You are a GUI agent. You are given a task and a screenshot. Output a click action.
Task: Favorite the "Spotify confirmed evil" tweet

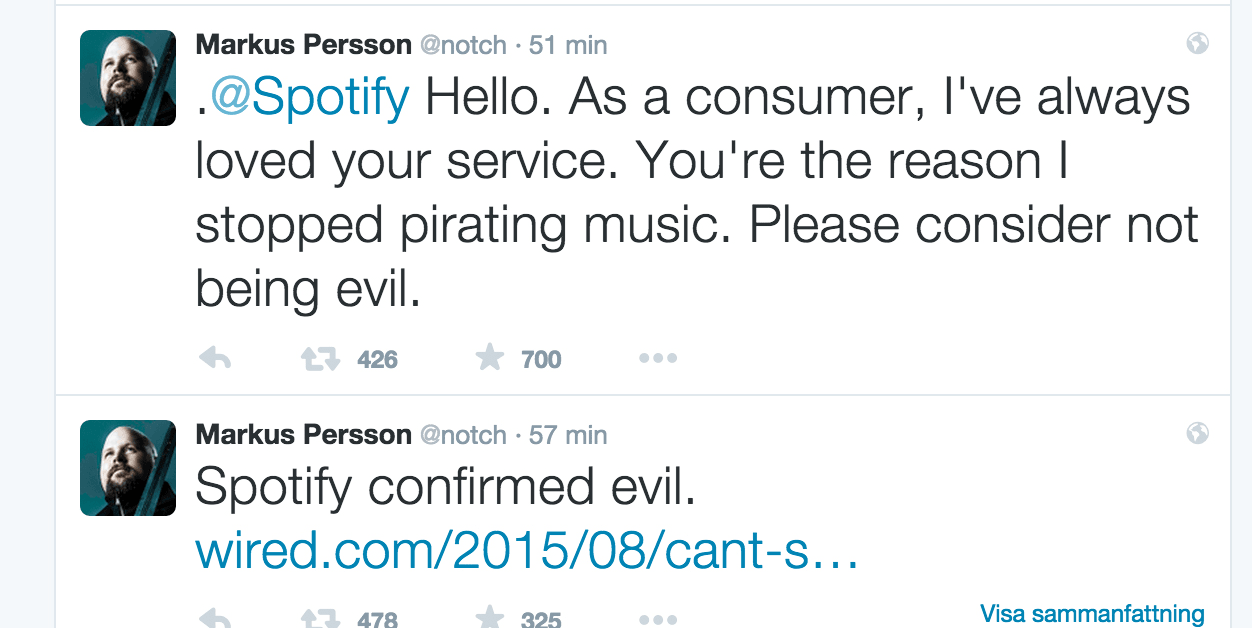point(489,618)
